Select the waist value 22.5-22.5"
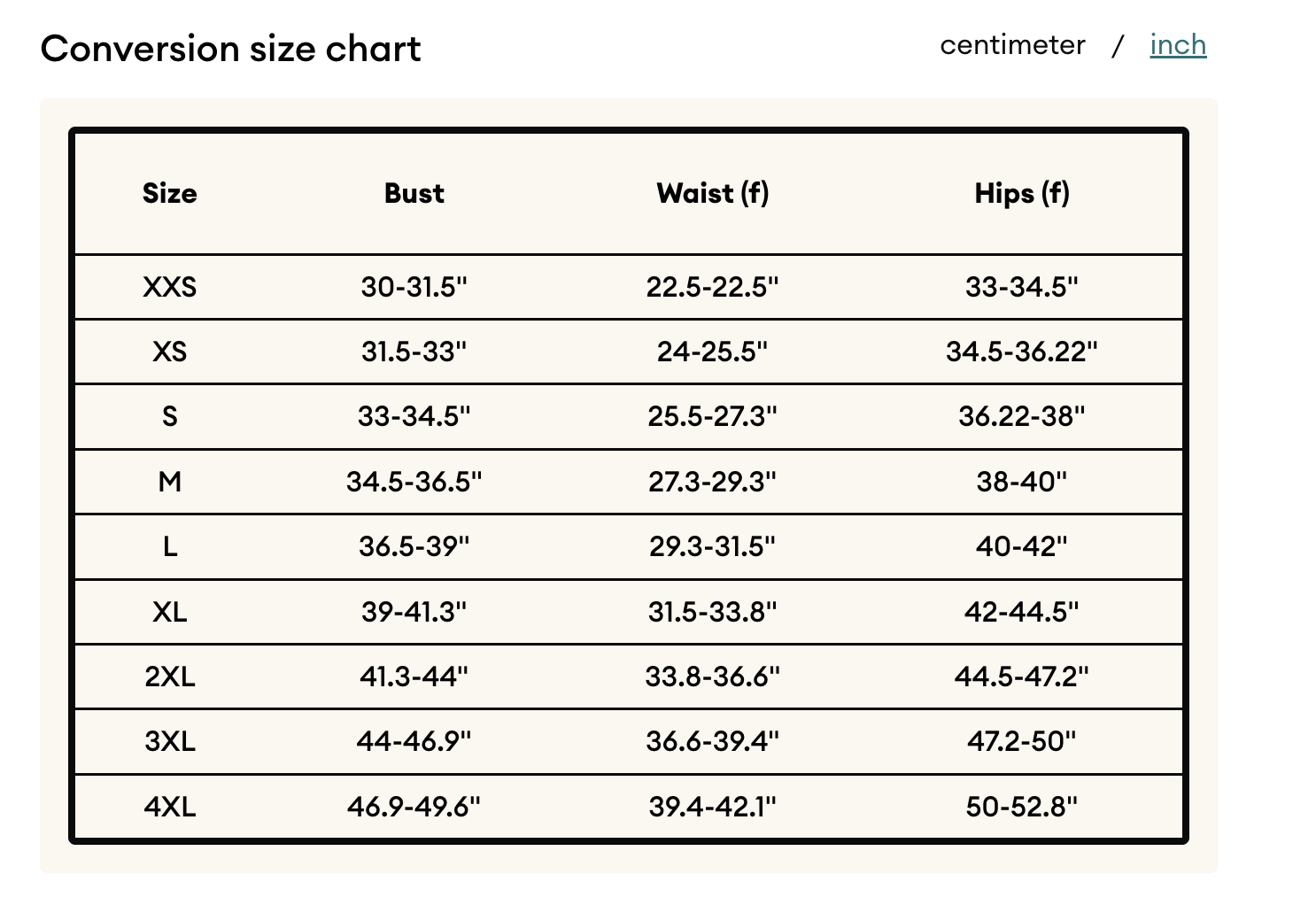The width and height of the screenshot is (1316, 905). (713, 287)
